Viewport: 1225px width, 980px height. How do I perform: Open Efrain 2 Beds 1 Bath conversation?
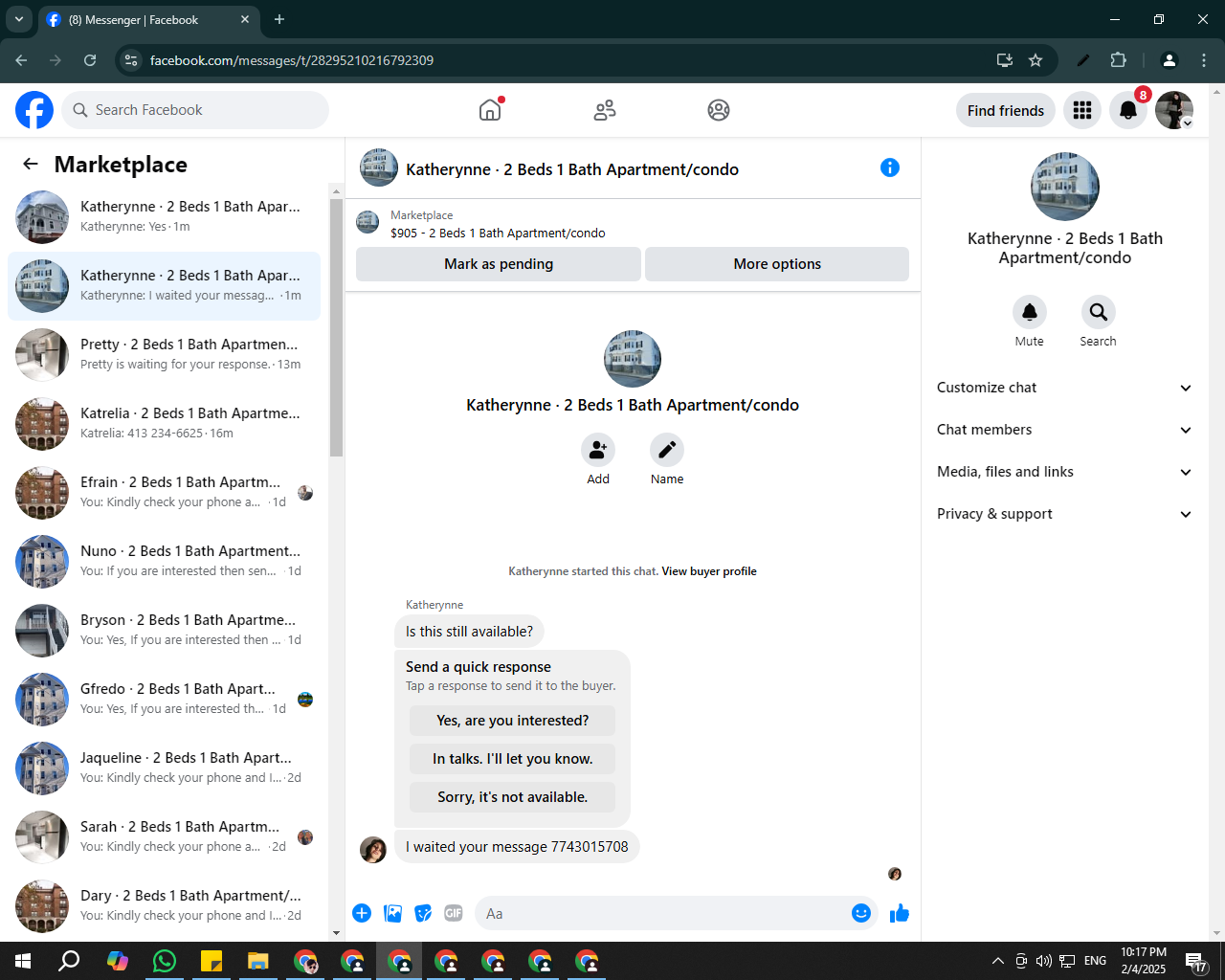164,493
